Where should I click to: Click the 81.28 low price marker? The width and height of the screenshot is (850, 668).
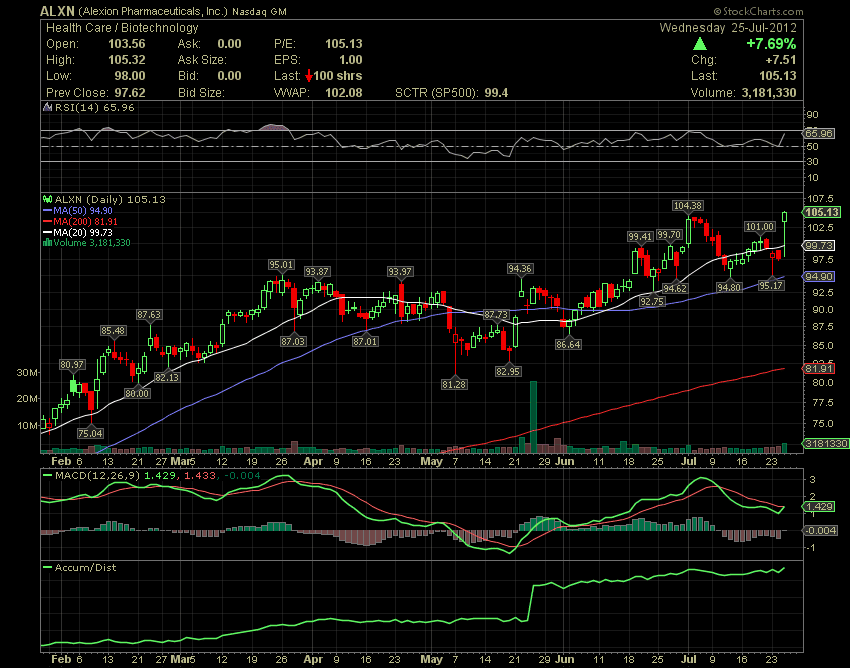point(454,384)
